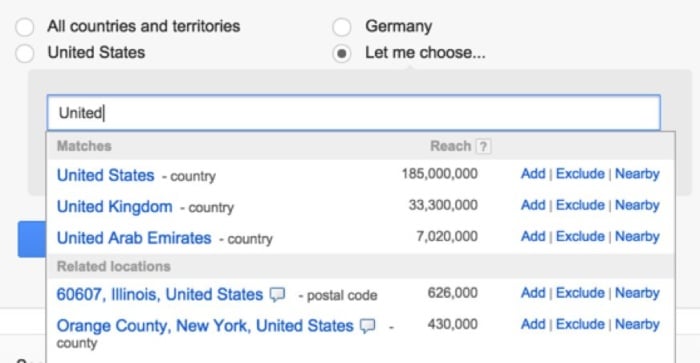Choose United Arab Emirates suggestion

point(134,238)
